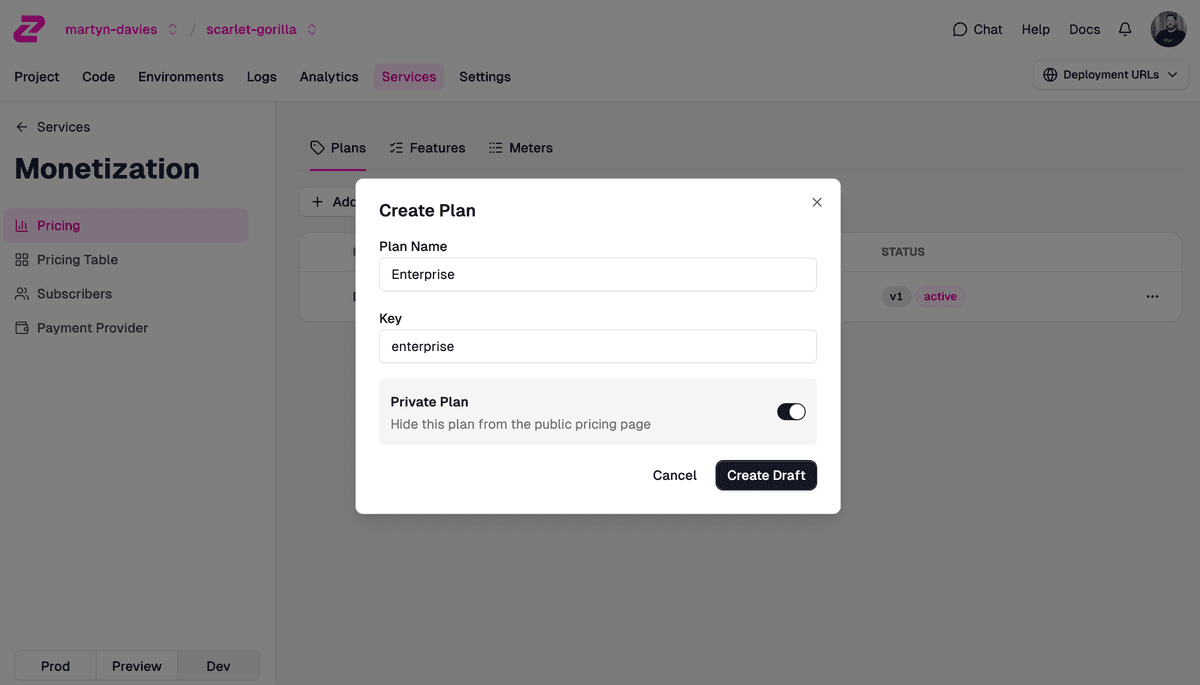Select Pricing in the Monetization sidebar
The height and width of the screenshot is (685, 1200).
tap(60, 225)
